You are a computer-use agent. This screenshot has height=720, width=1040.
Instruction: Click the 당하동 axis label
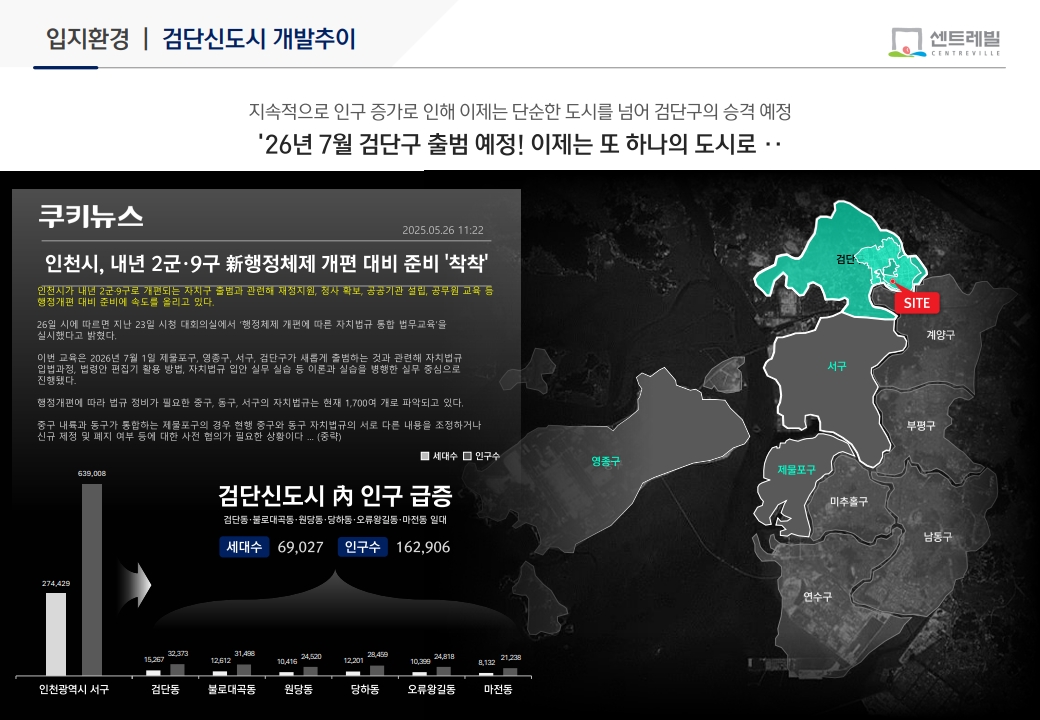tap(365, 690)
